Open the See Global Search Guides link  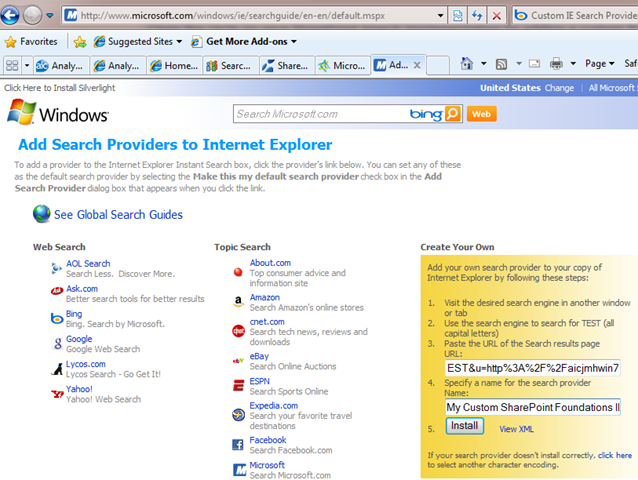click(x=117, y=214)
